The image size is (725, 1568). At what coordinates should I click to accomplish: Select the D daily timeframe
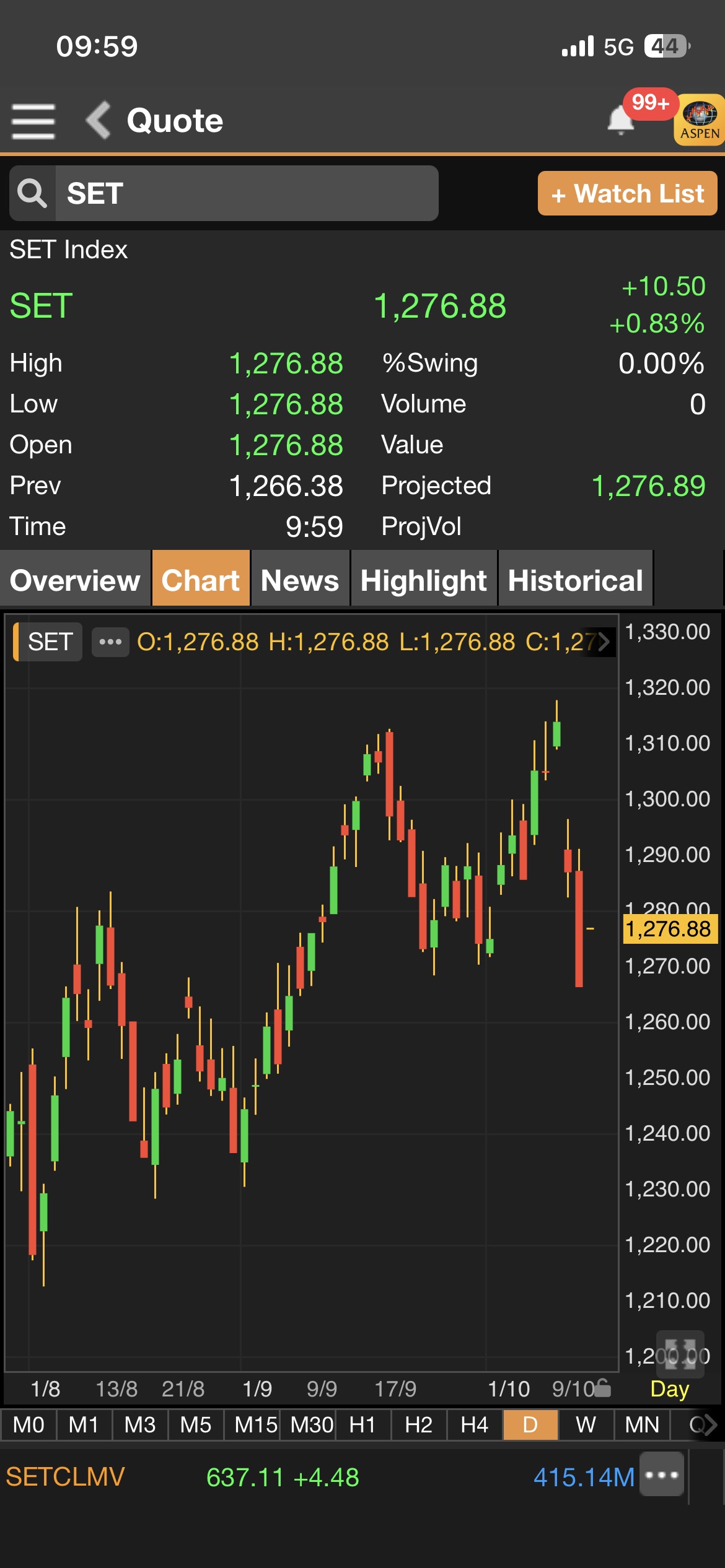[x=530, y=1425]
